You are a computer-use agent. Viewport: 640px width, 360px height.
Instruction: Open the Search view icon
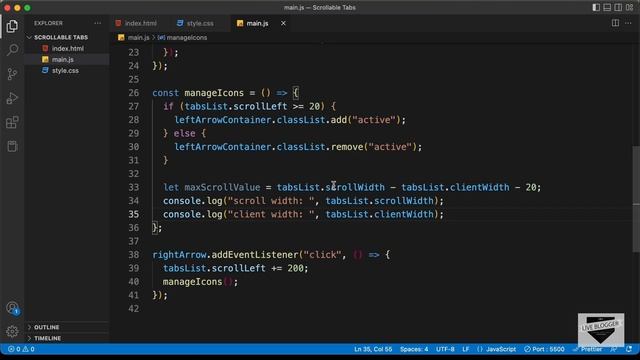12,50
